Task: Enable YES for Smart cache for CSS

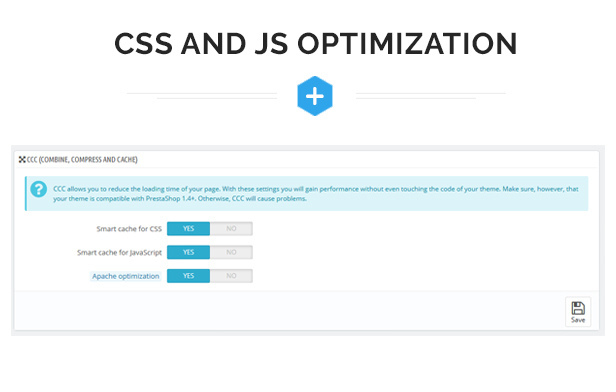Action: (188, 229)
